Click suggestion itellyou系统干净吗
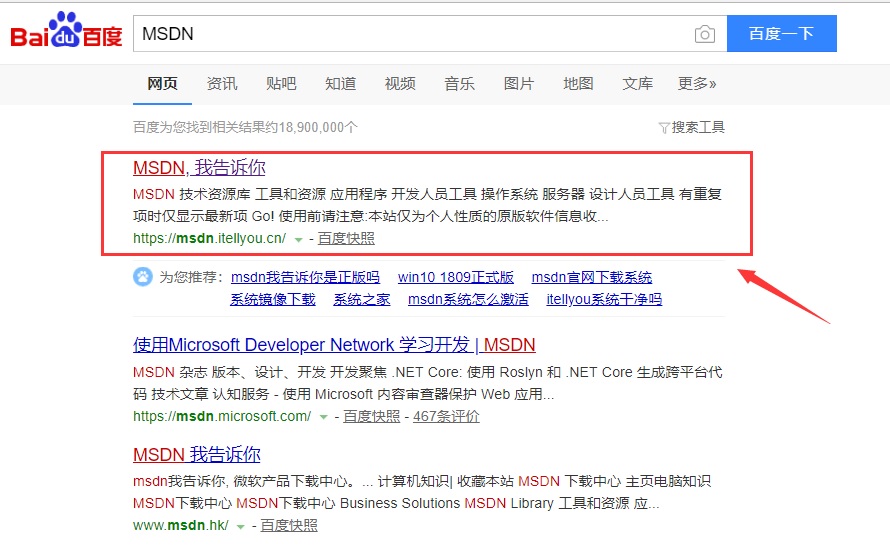 pos(604,299)
